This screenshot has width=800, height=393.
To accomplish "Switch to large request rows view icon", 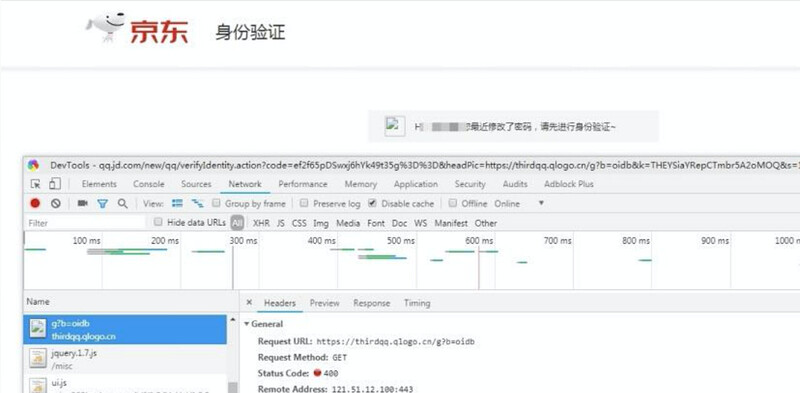I will pyautogui.click(x=177, y=203).
